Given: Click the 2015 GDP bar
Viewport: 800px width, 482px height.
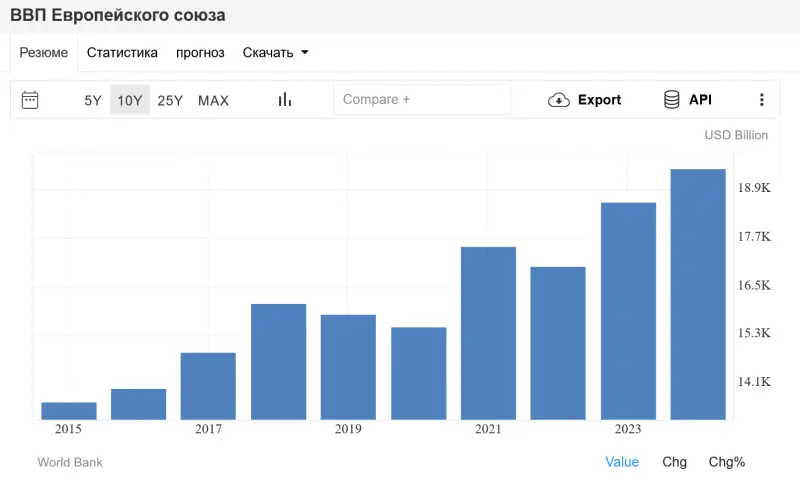Looking at the screenshot, I should point(69,411).
